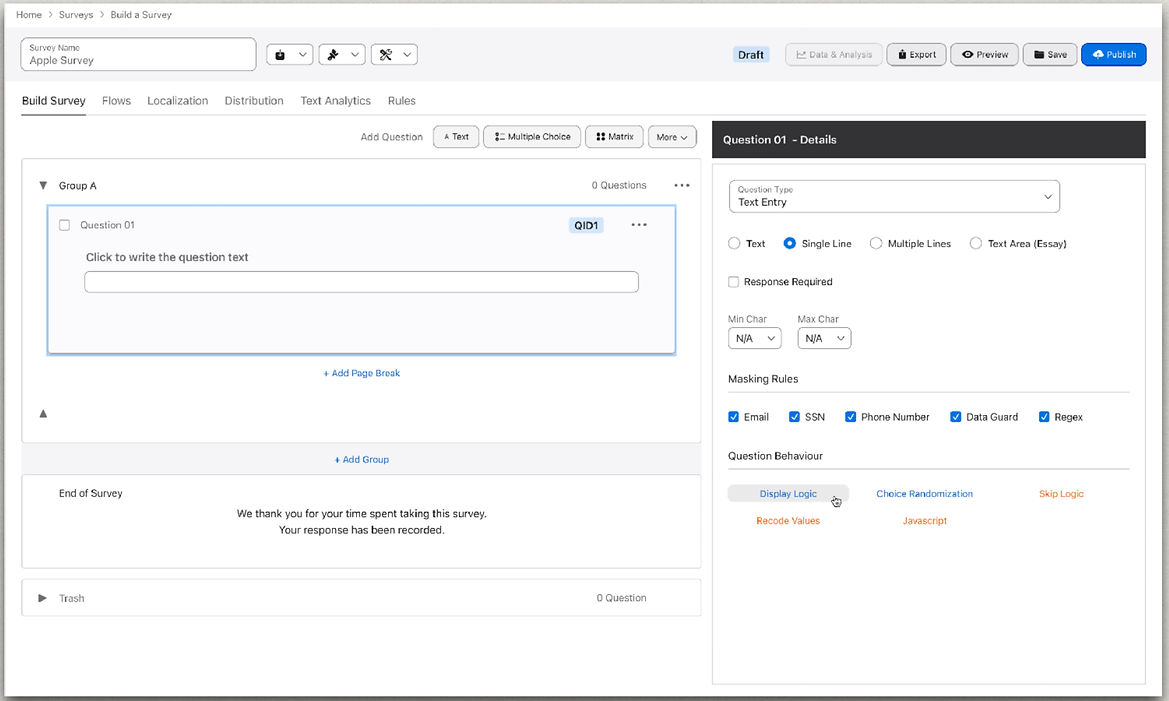Open the Max Char dropdown

coord(824,339)
